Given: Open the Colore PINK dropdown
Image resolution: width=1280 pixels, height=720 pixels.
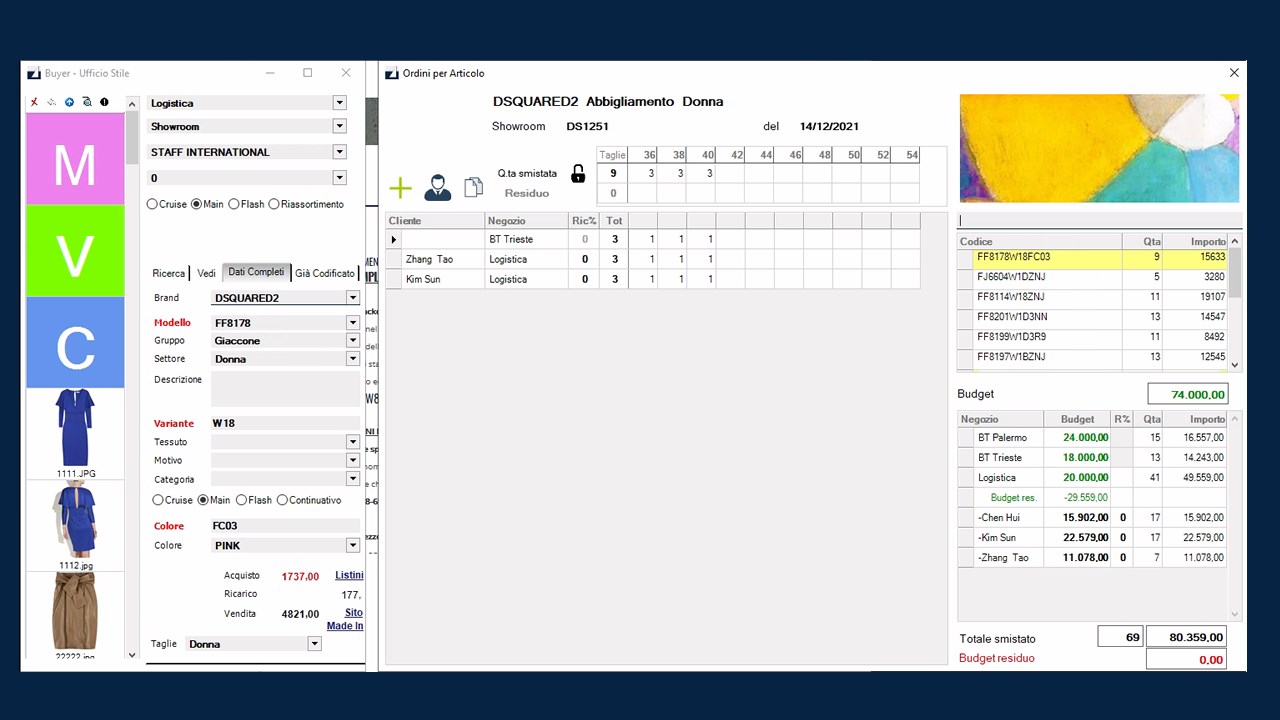Looking at the screenshot, I should (352, 546).
